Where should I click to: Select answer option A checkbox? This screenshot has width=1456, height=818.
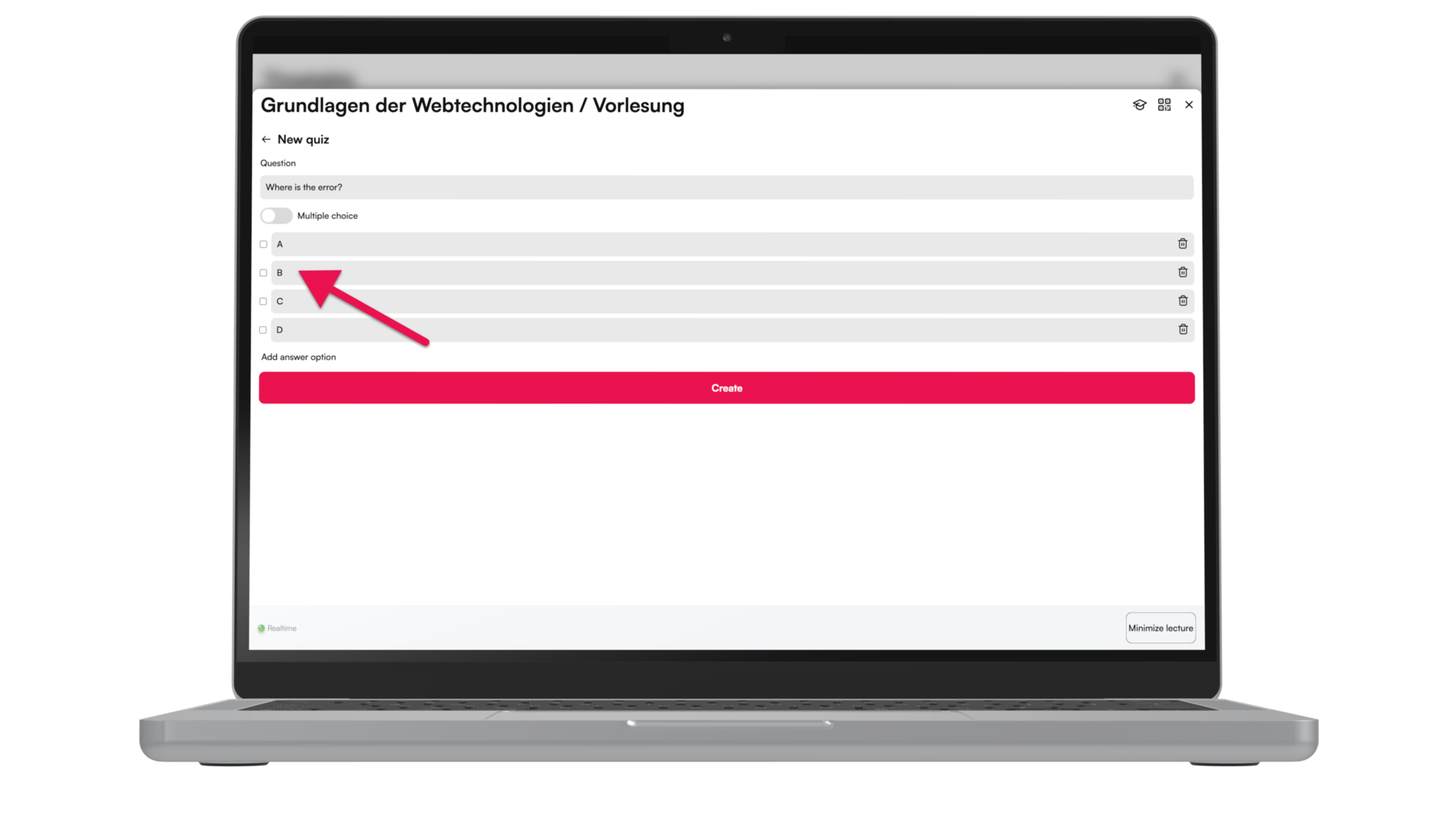click(x=264, y=244)
